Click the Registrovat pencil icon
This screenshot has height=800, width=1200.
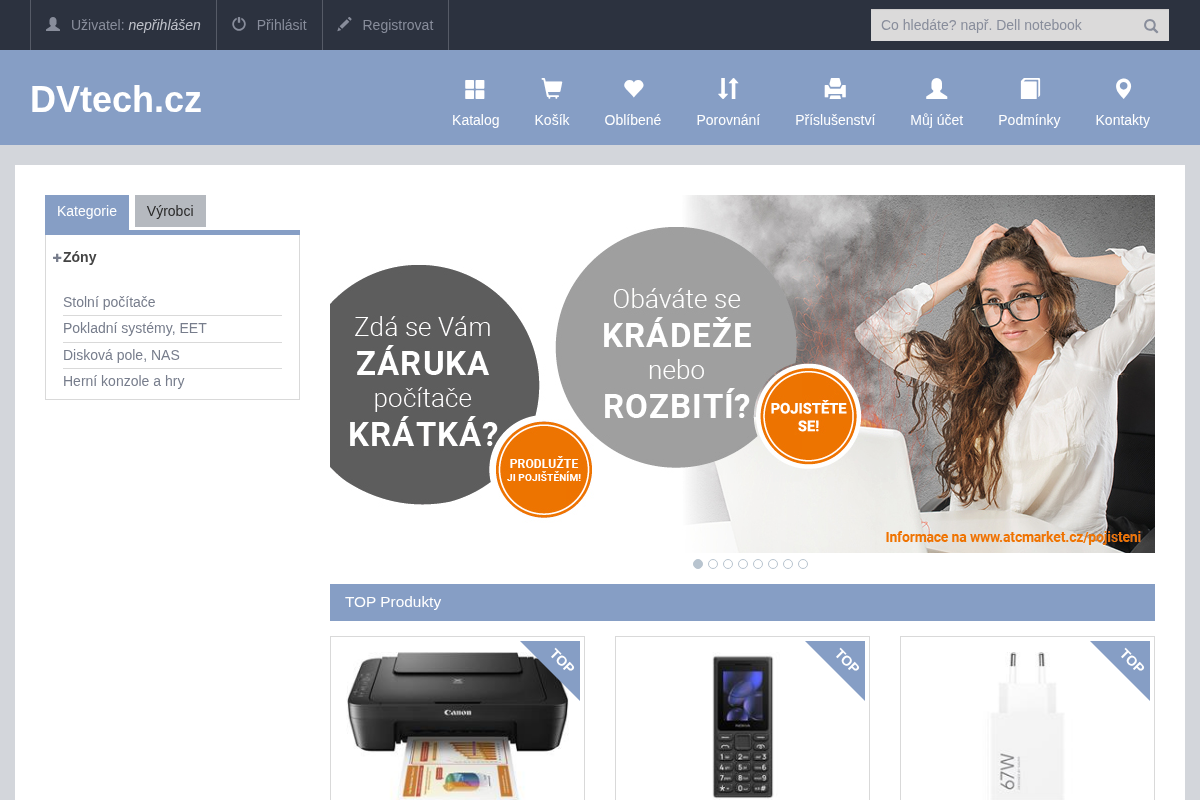point(345,24)
